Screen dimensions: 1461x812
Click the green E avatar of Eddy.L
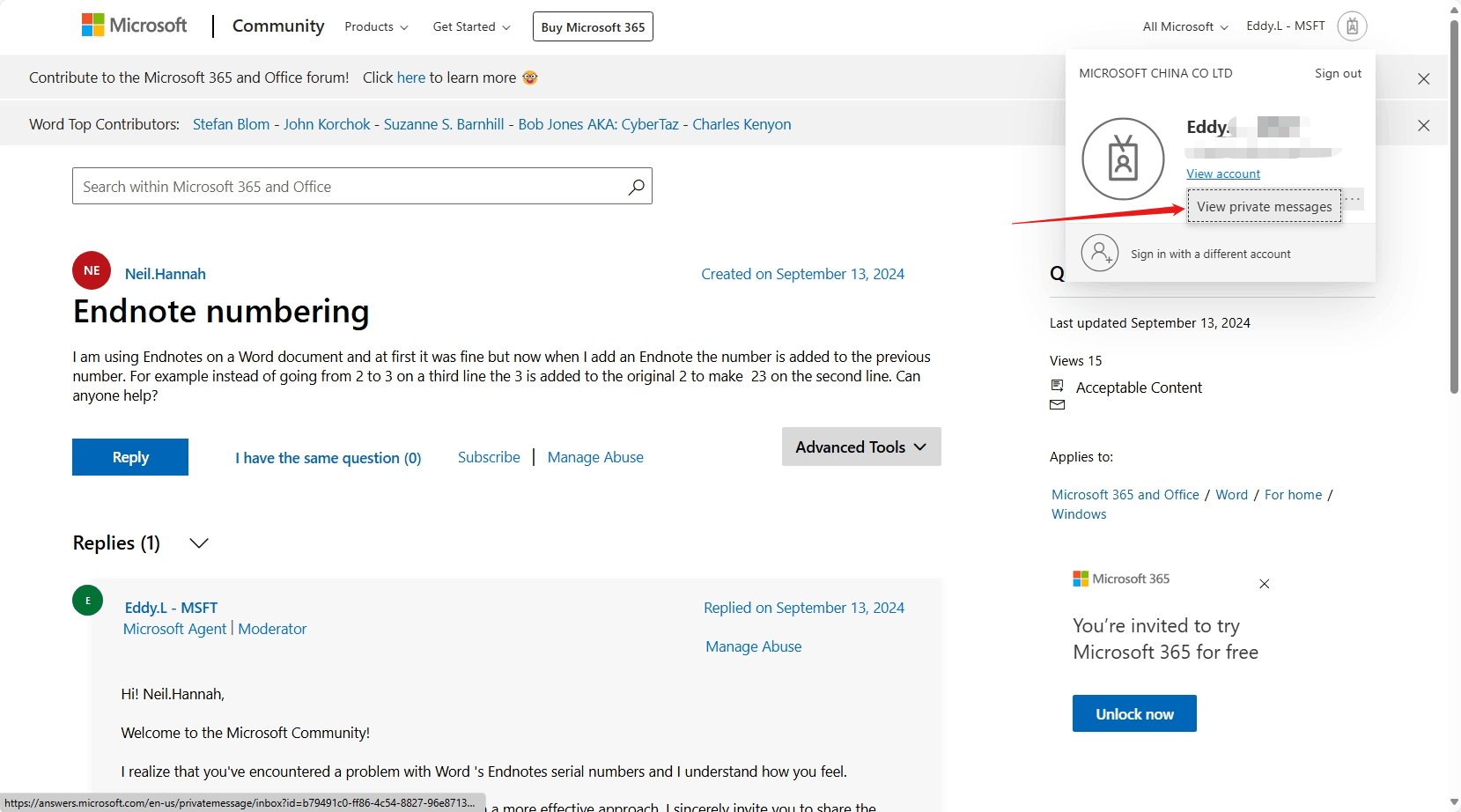click(87, 601)
